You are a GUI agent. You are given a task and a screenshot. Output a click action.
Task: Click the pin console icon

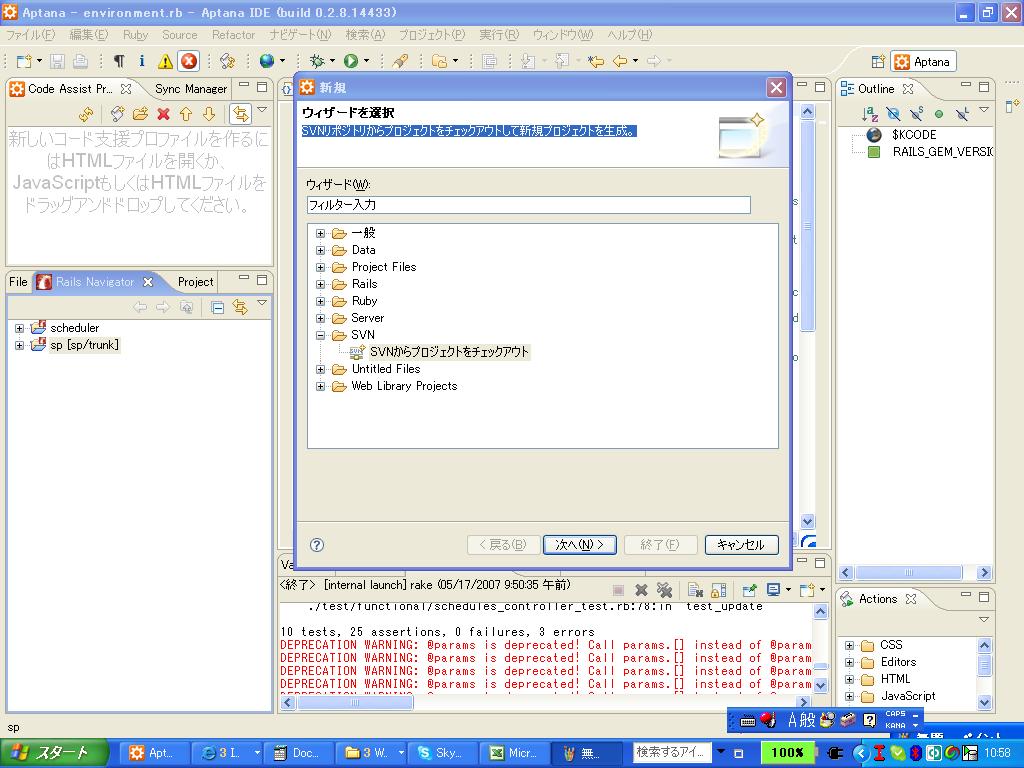[x=750, y=590]
